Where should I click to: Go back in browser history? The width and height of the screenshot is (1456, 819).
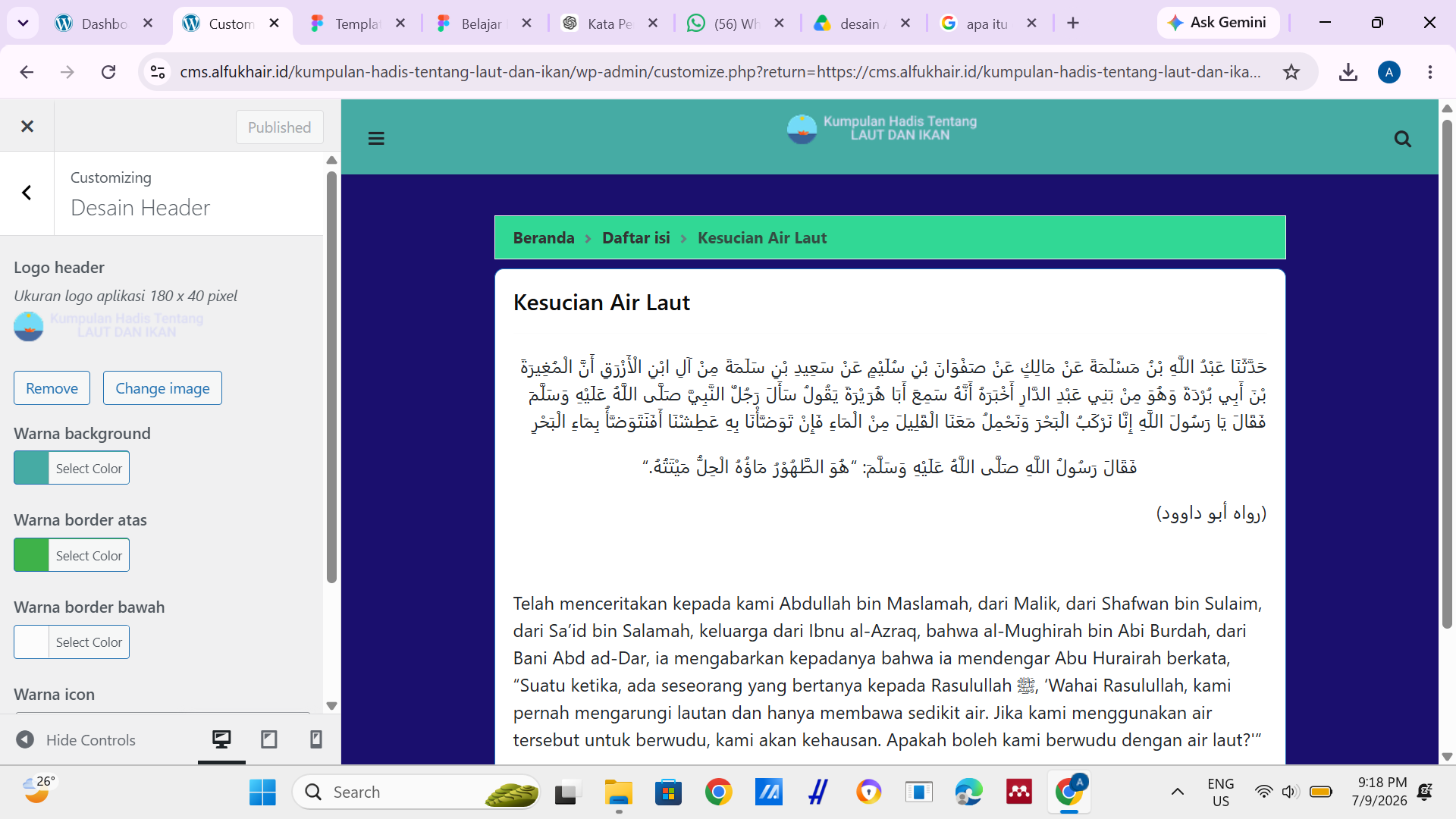27,72
